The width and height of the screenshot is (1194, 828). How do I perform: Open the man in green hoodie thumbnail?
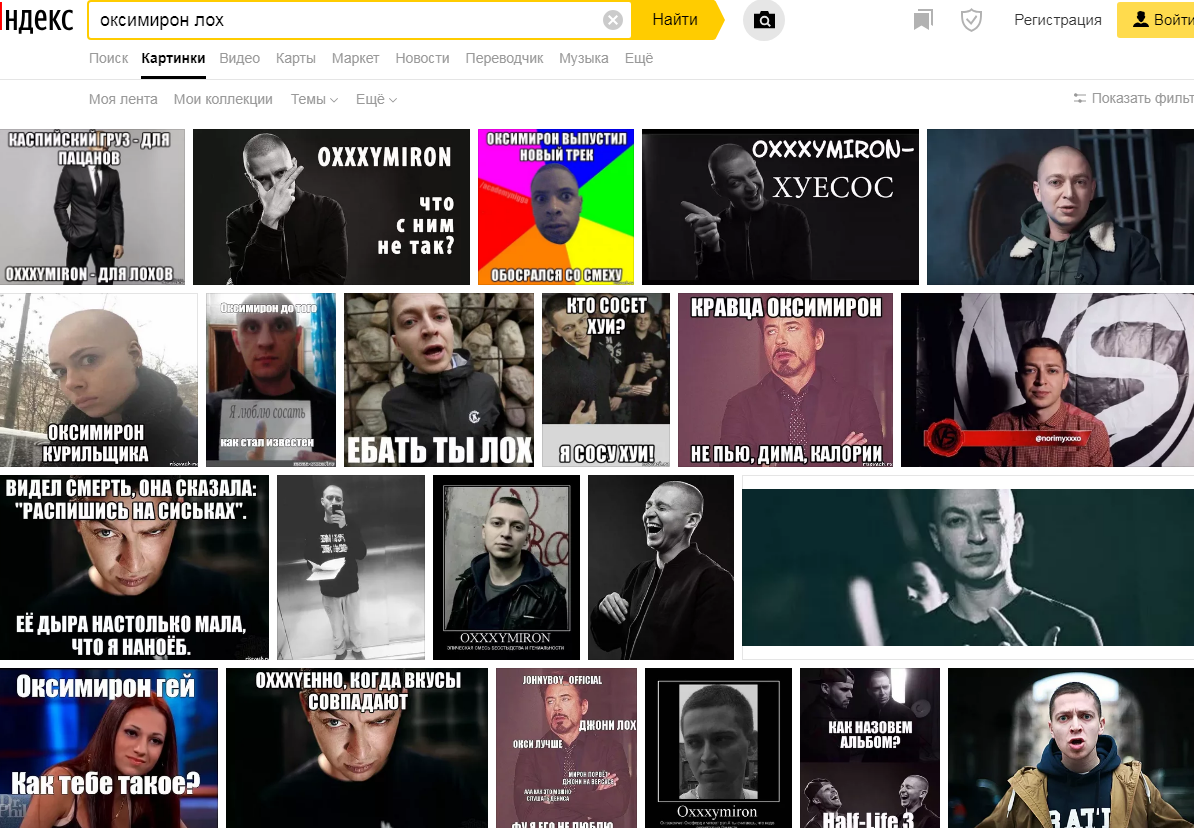(x=1060, y=207)
